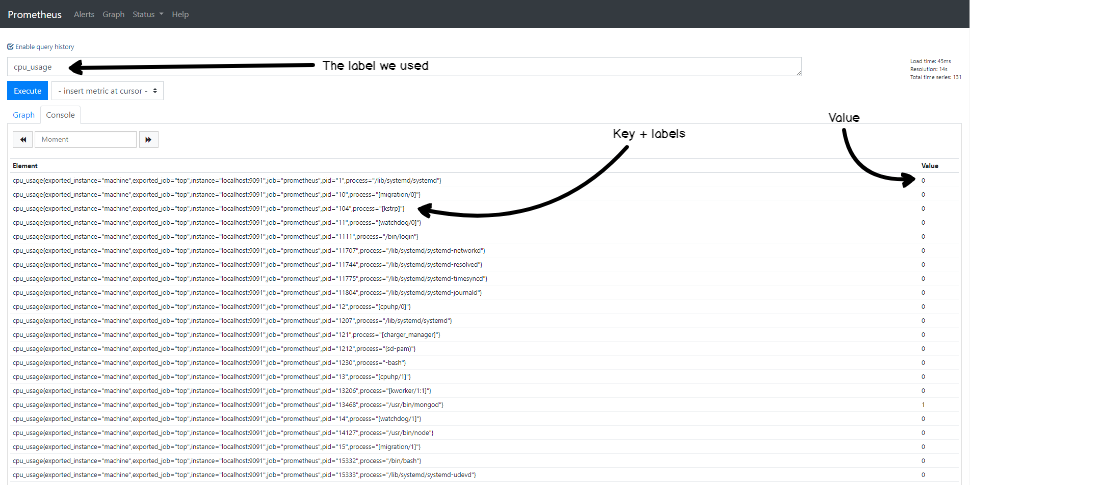Select the systemd-journald row pid="11804"

click(485, 292)
